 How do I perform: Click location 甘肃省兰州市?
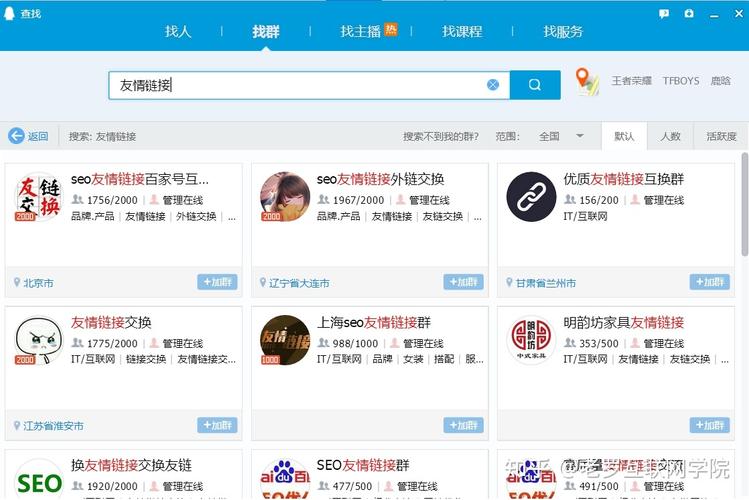point(546,283)
